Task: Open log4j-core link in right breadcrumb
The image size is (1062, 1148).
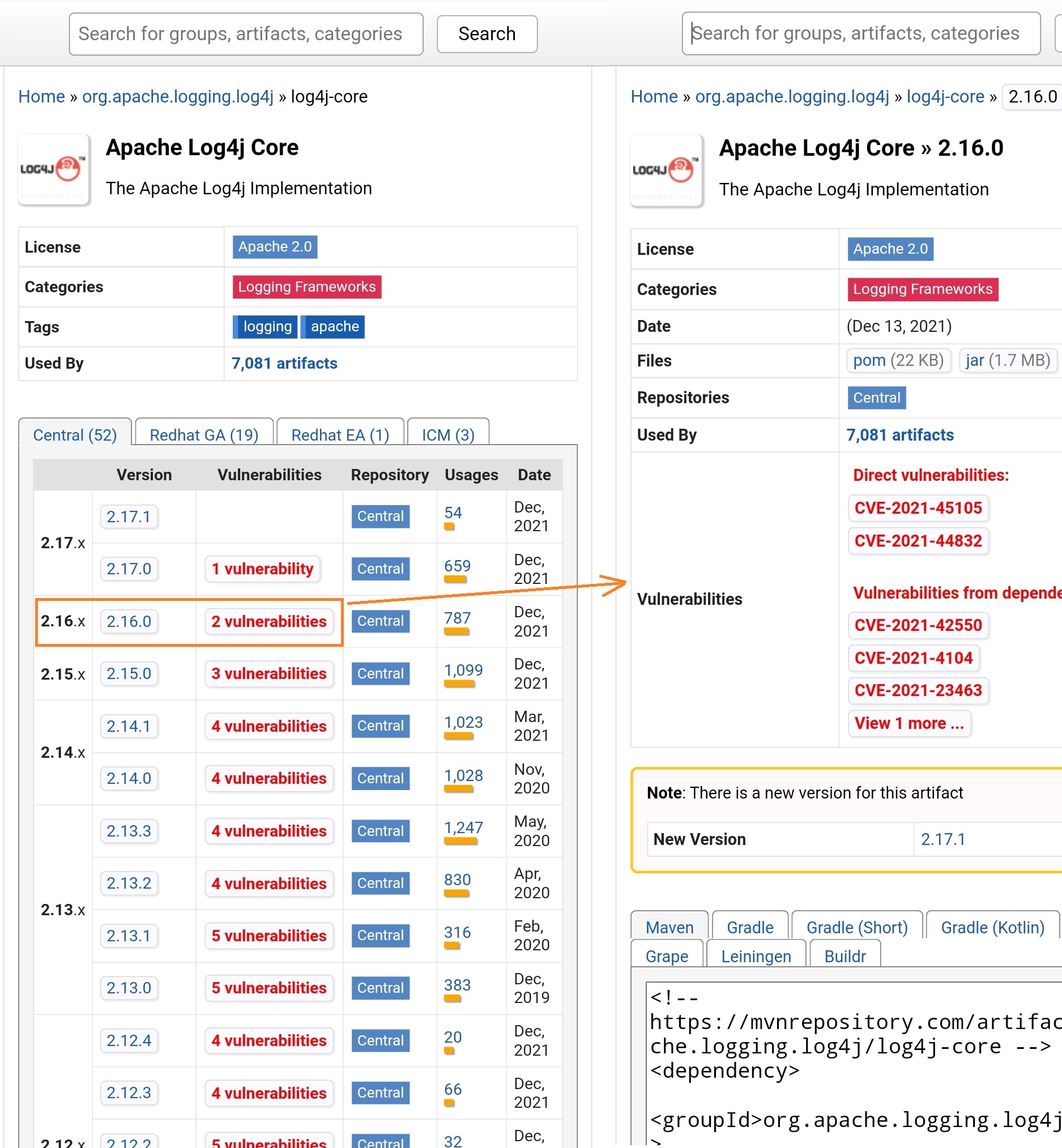Action: click(945, 96)
